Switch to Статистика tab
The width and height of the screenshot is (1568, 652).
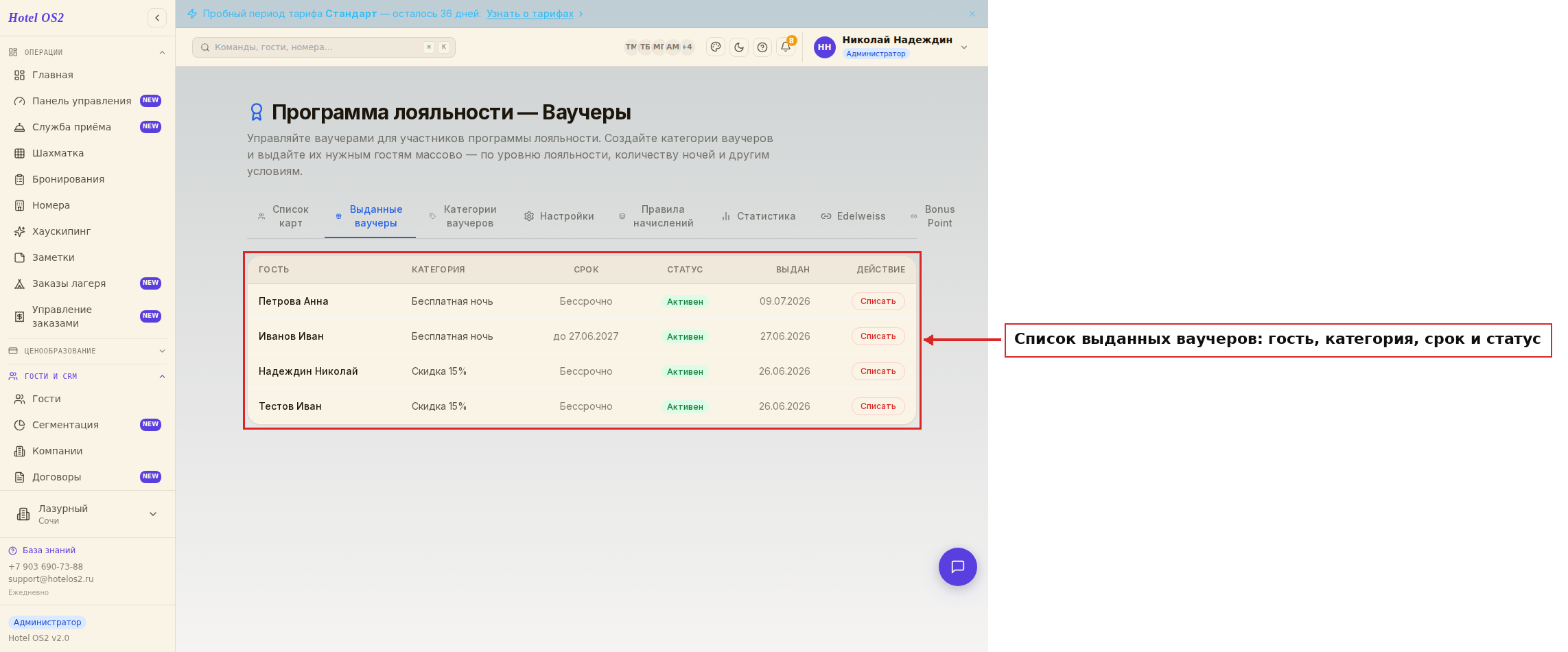pyautogui.click(x=758, y=216)
